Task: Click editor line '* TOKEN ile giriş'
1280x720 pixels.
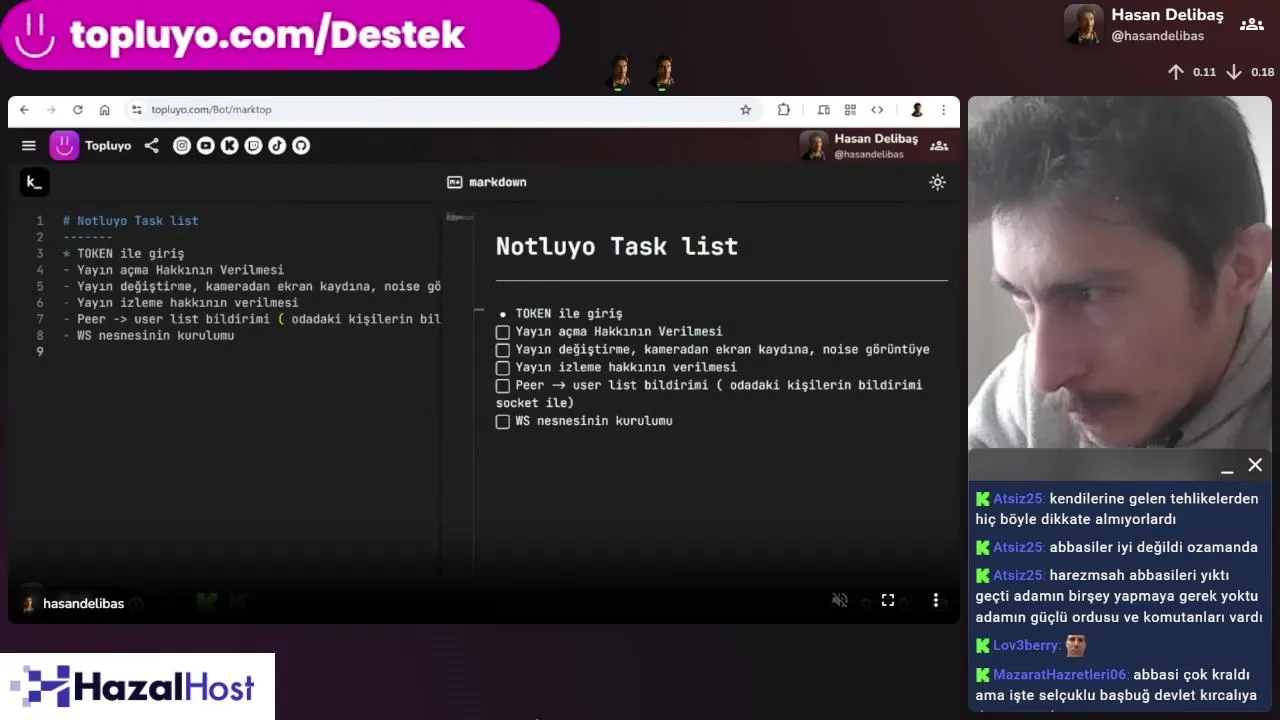Action: pos(123,254)
